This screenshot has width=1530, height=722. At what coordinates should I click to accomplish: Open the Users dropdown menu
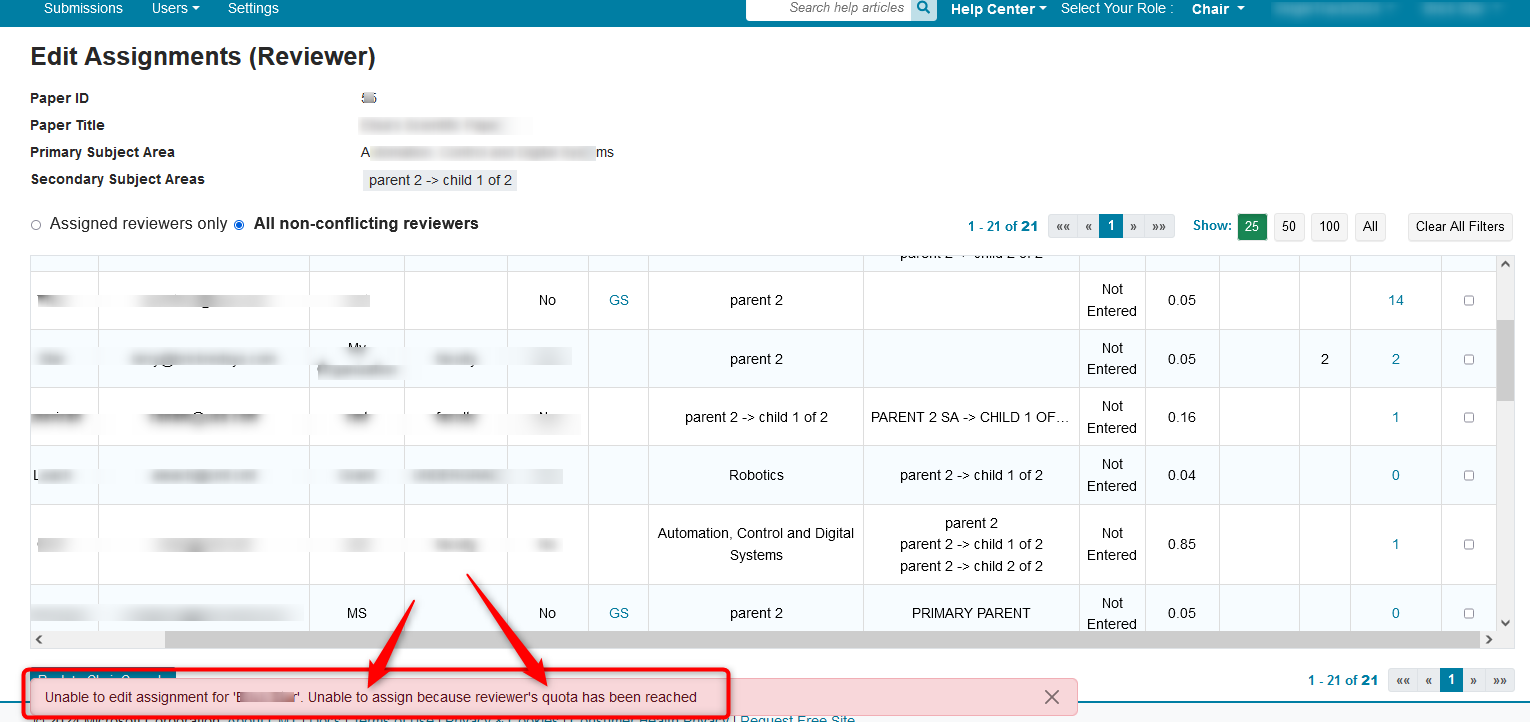click(175, 9)
